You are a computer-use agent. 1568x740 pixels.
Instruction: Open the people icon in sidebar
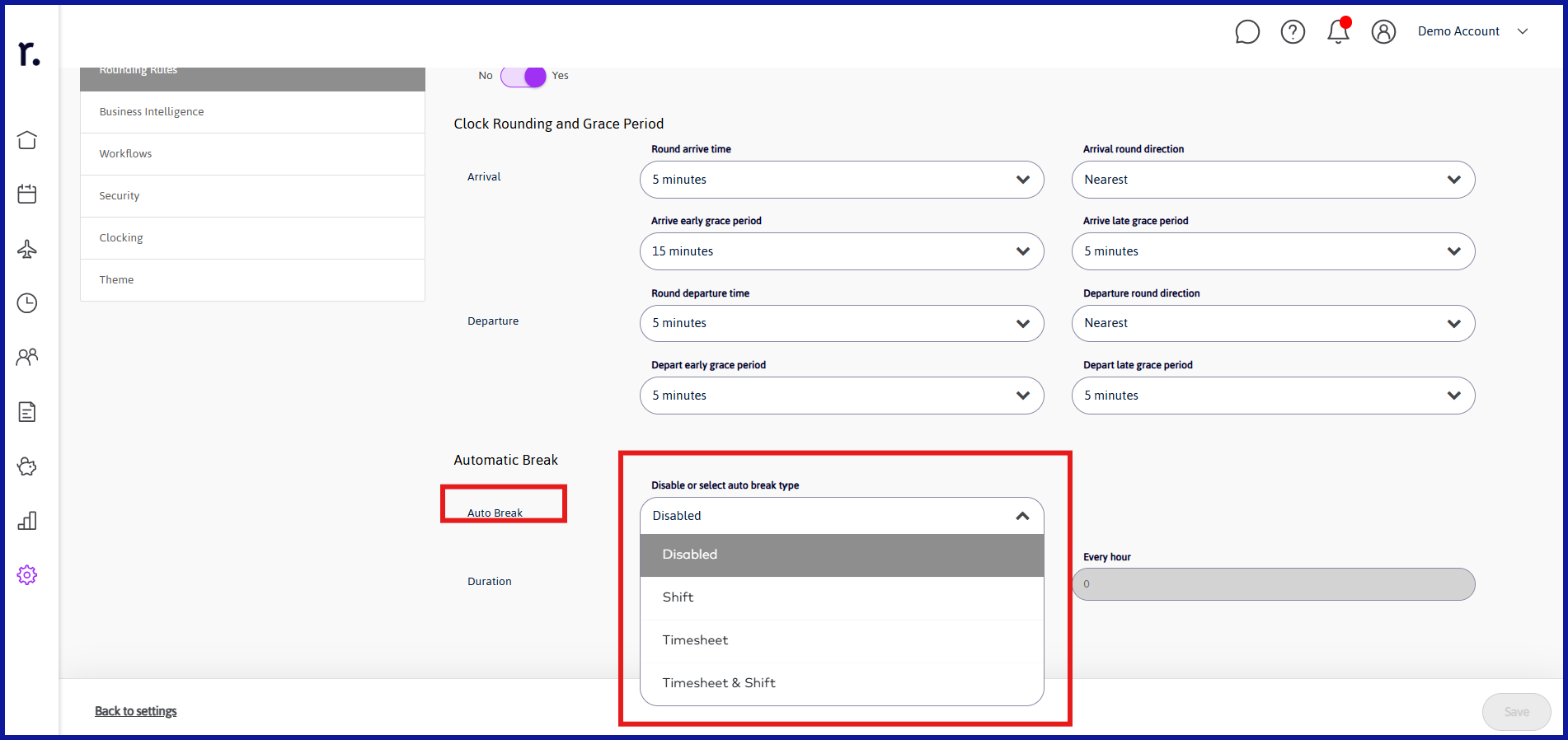click(27, 357)
